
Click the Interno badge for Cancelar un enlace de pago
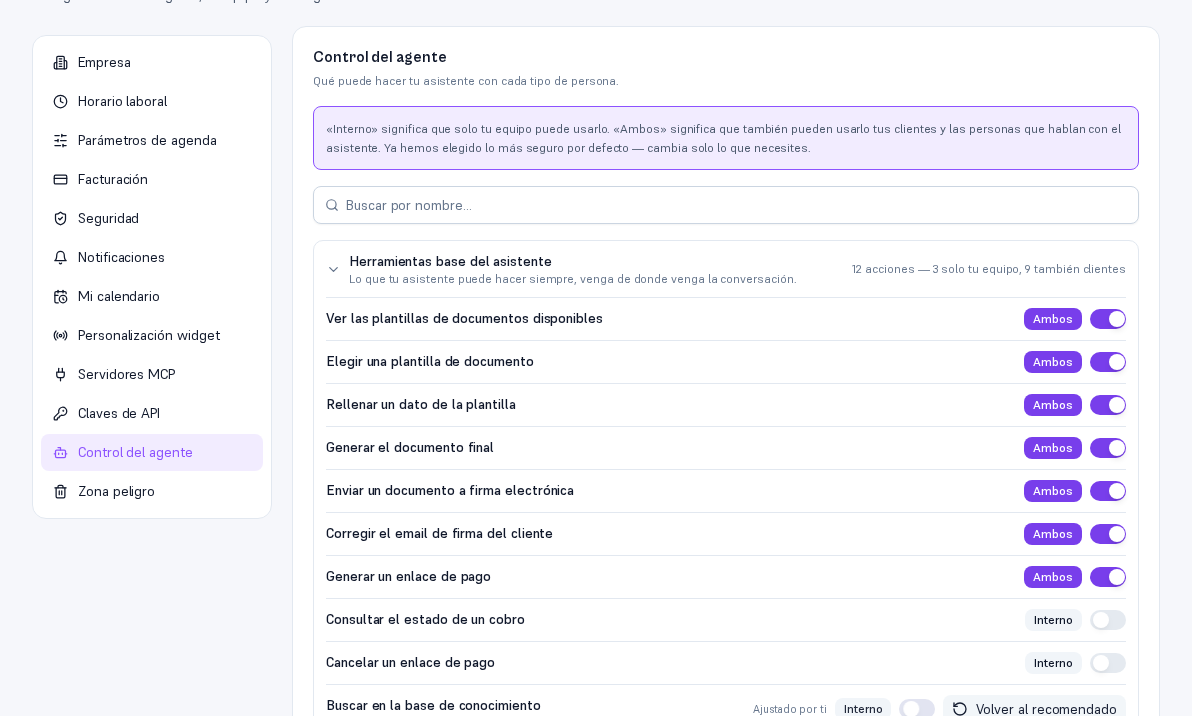click(1053, 664)
